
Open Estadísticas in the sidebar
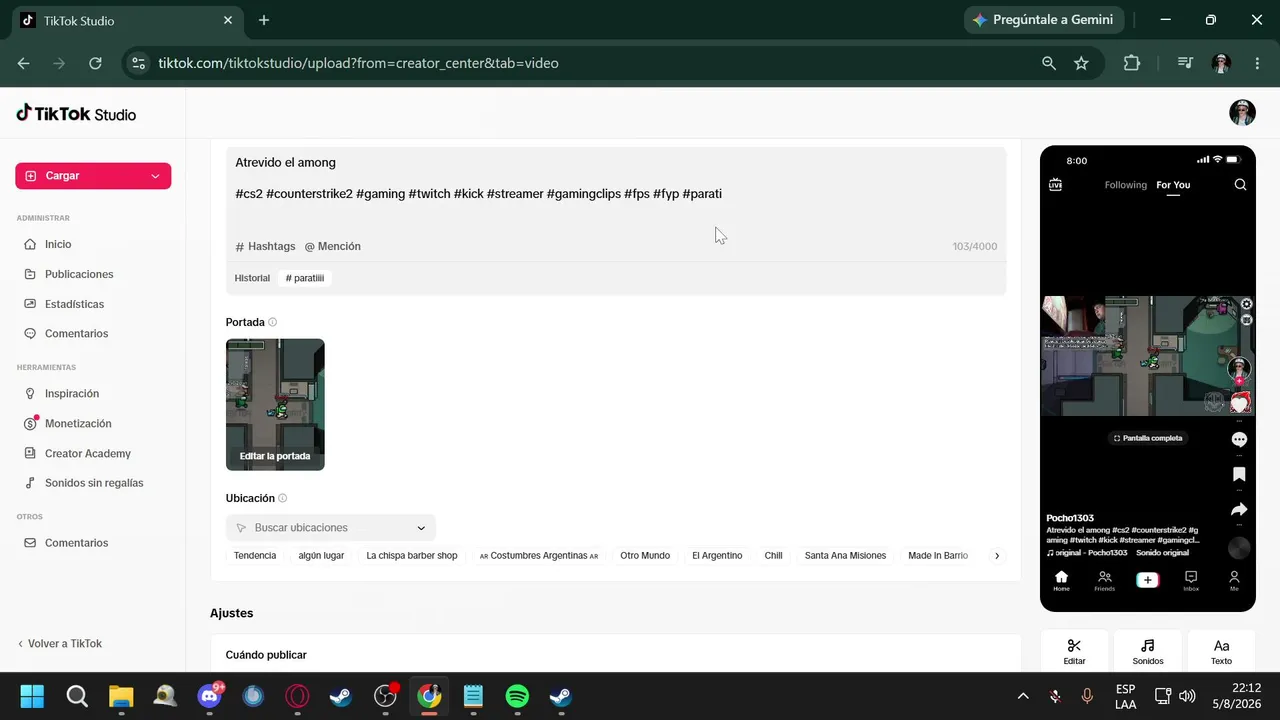tap(74, 304)
